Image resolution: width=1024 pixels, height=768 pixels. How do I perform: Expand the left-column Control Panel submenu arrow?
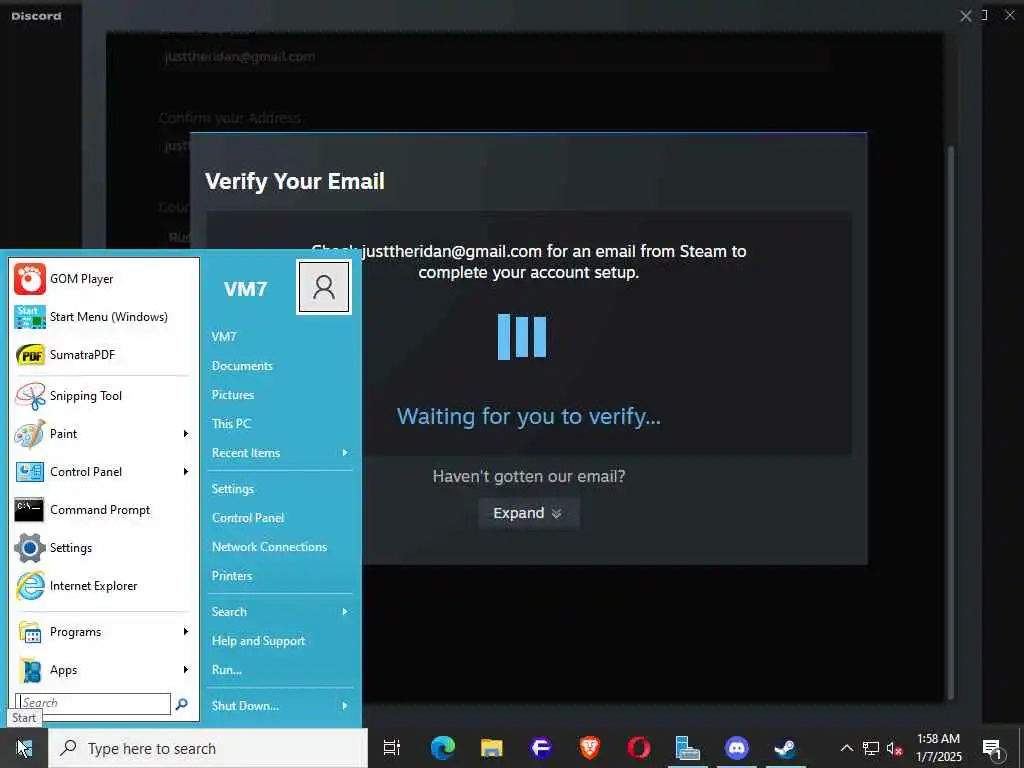[185, 472]
